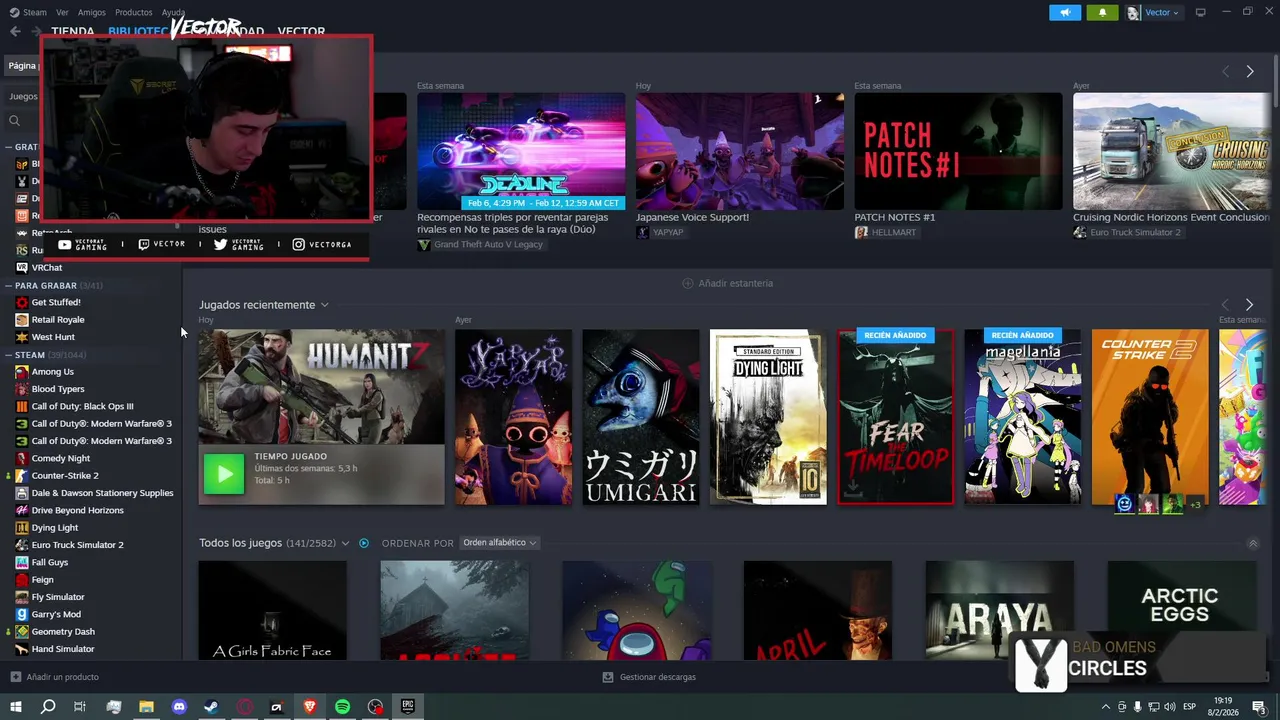This screenshot has height=720, width=1280.
Task: Open the Windows Start menu
Action: pyautogui.click(x=15, y=707)
